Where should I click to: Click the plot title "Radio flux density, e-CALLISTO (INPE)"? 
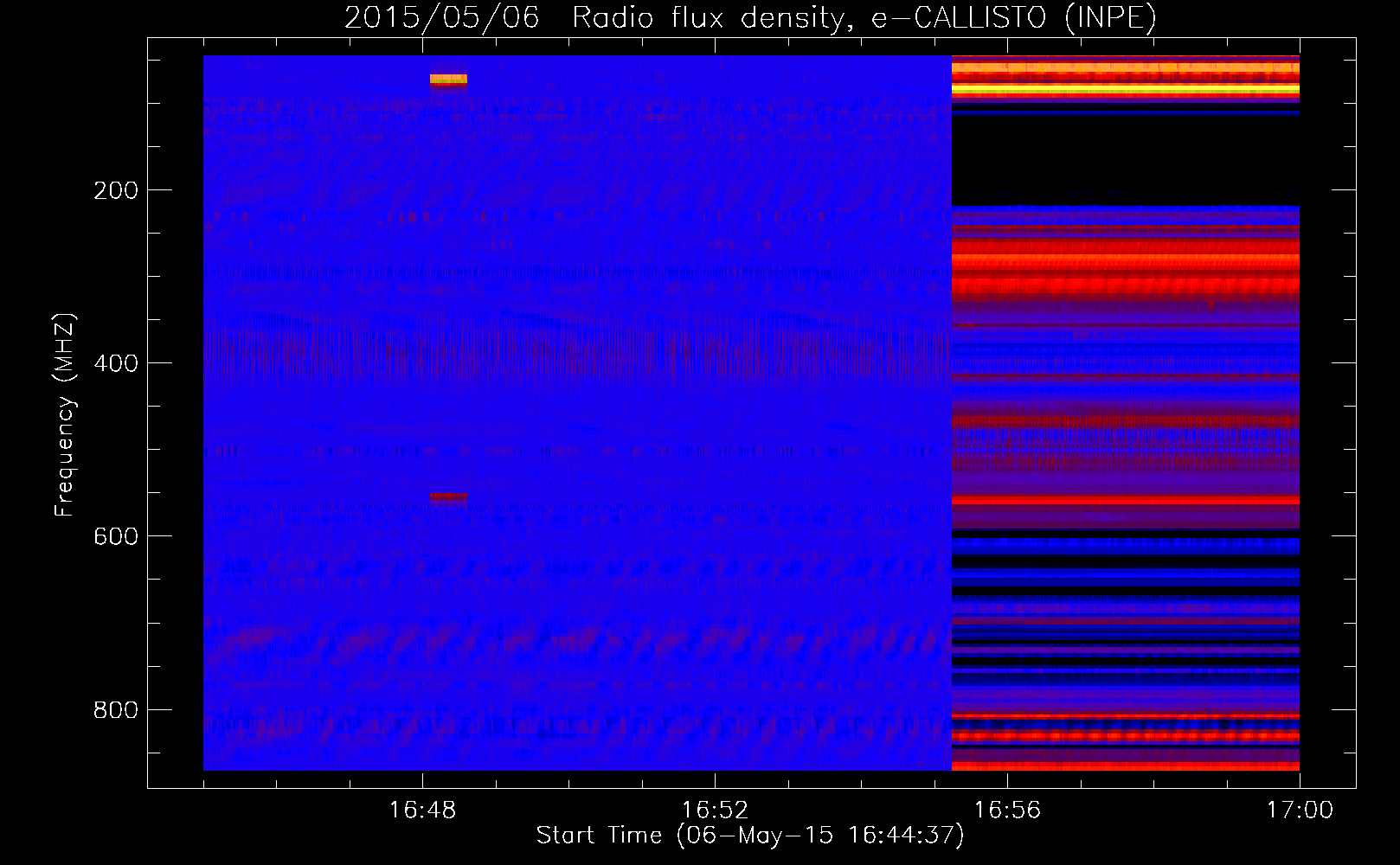pyautogui.click(x=864, y=17)
